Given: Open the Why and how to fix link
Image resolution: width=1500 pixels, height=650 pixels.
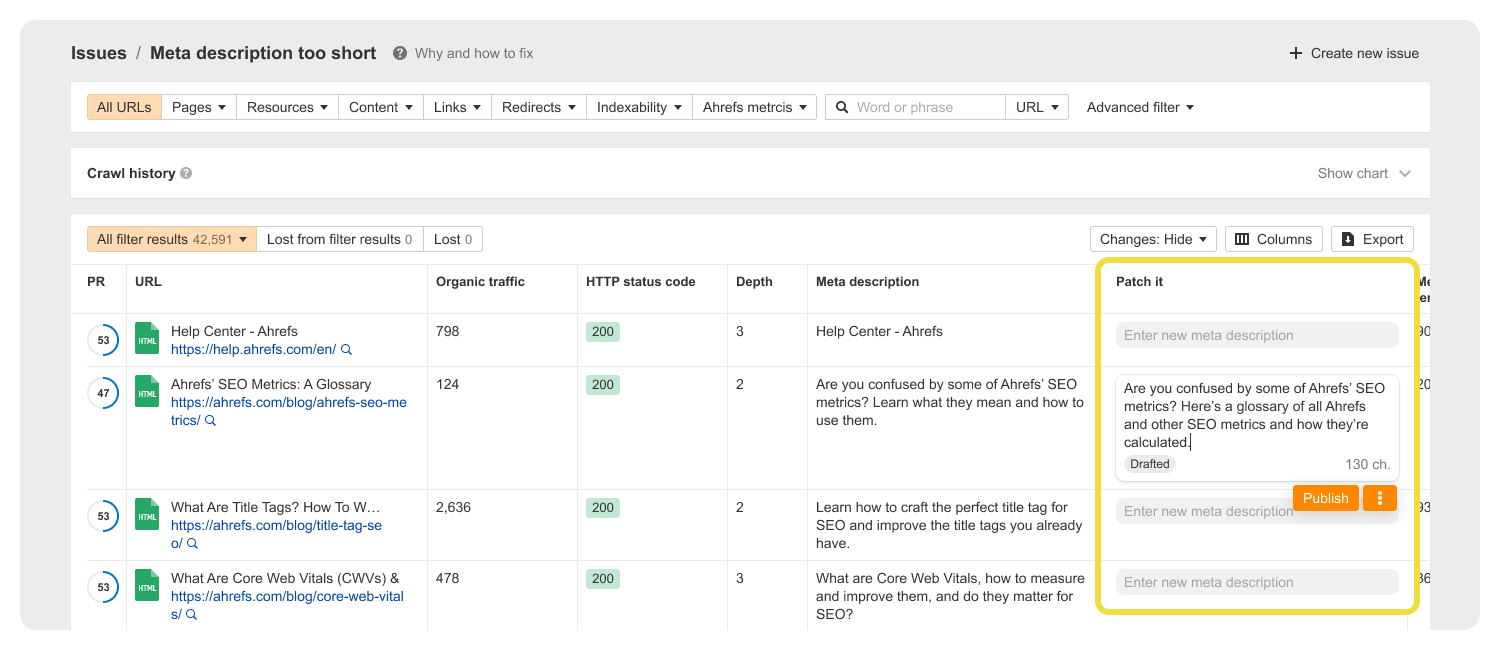Looking at the screenshot, I should [475, 53].
